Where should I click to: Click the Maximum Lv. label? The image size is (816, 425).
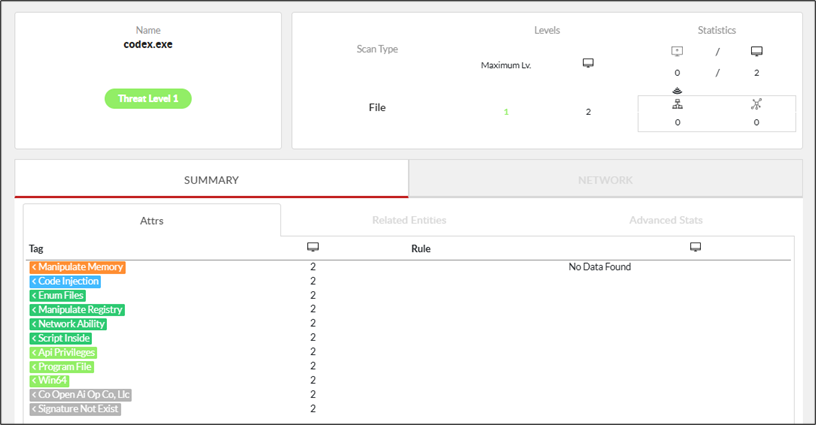pos(506,65)
